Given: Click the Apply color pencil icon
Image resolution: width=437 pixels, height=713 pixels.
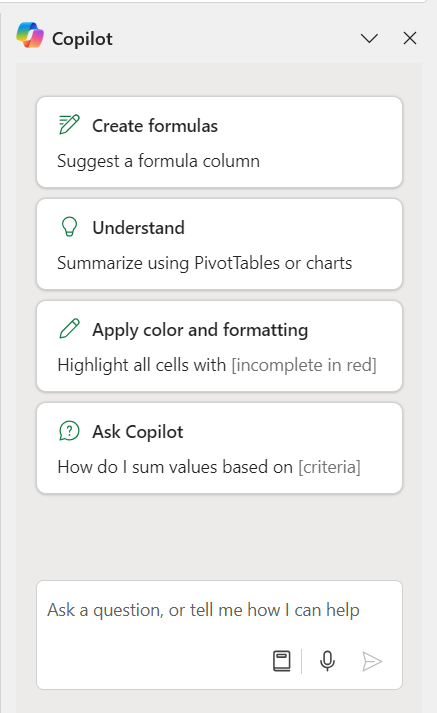Looking at the screenshot, I should coord(69,329).
